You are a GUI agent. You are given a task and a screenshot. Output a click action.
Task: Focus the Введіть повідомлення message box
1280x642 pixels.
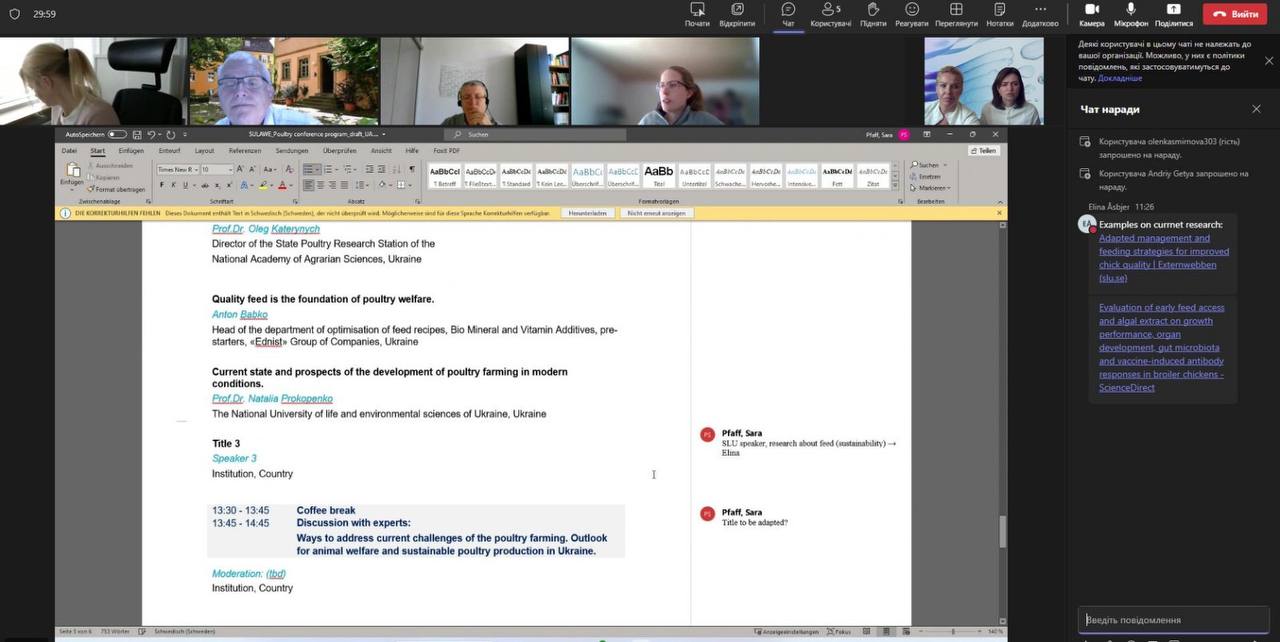point(1173,620)
